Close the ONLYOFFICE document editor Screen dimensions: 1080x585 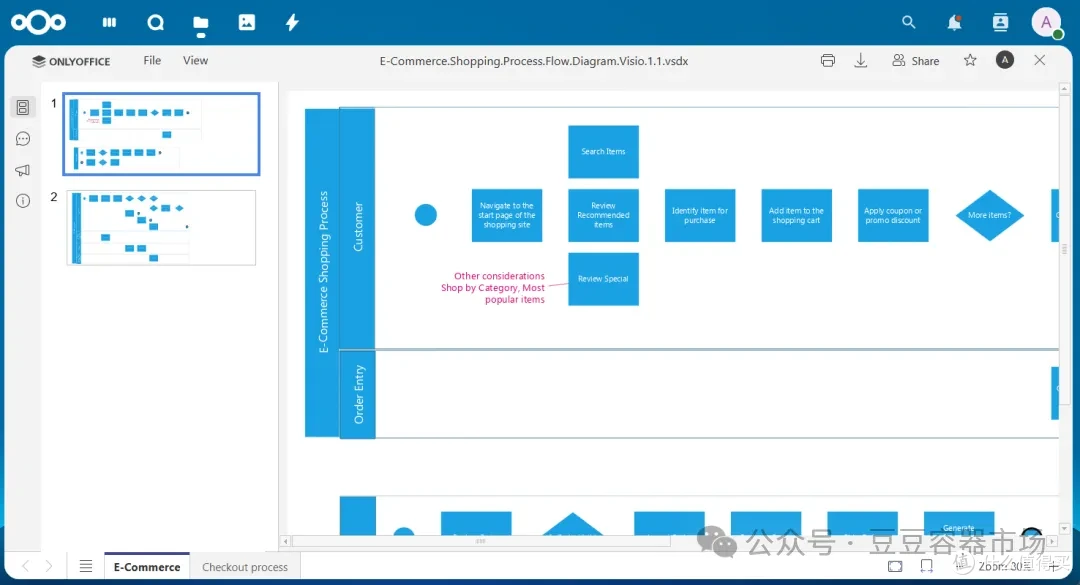1040,61
